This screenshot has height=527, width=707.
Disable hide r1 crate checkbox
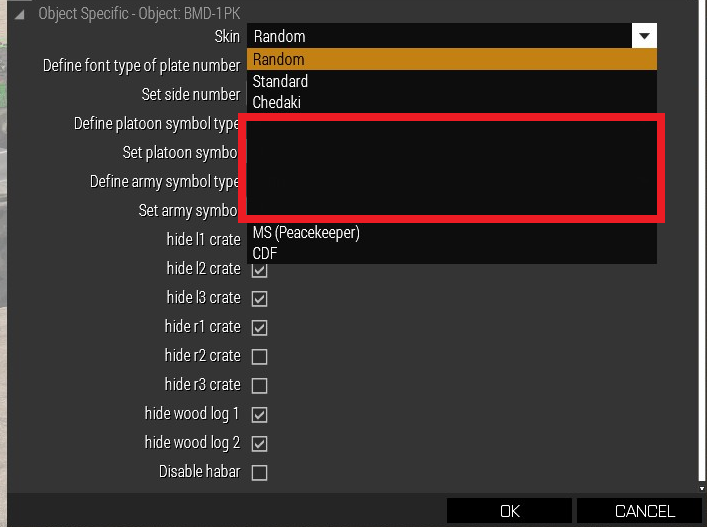click(259, 327)
